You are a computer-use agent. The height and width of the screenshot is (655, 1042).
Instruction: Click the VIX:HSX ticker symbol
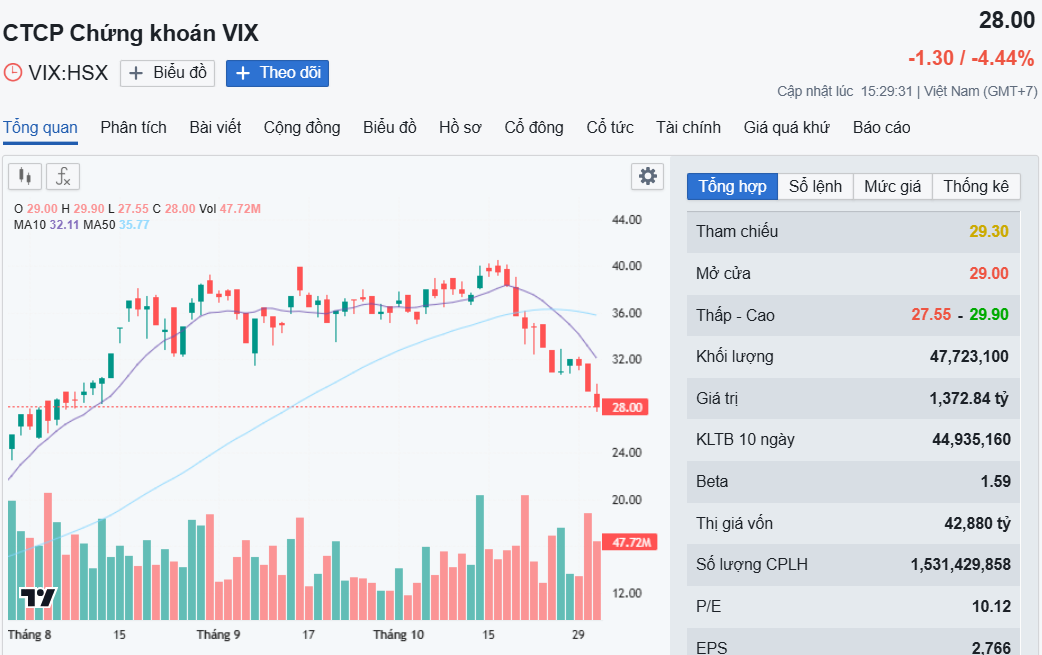pyautogui.click(x=68, y=73)
